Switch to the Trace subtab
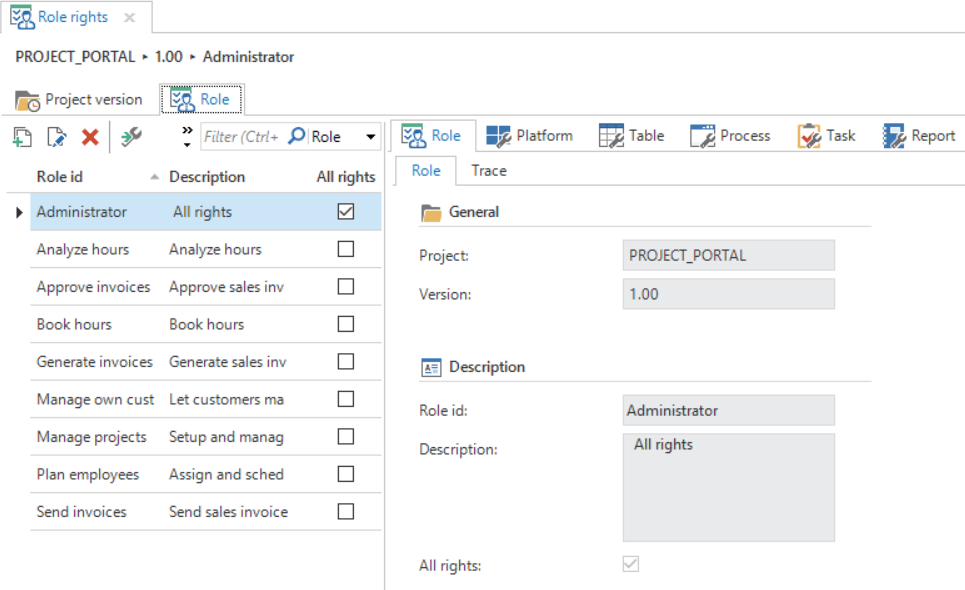965x590 pixels. (x=489, y=171)
